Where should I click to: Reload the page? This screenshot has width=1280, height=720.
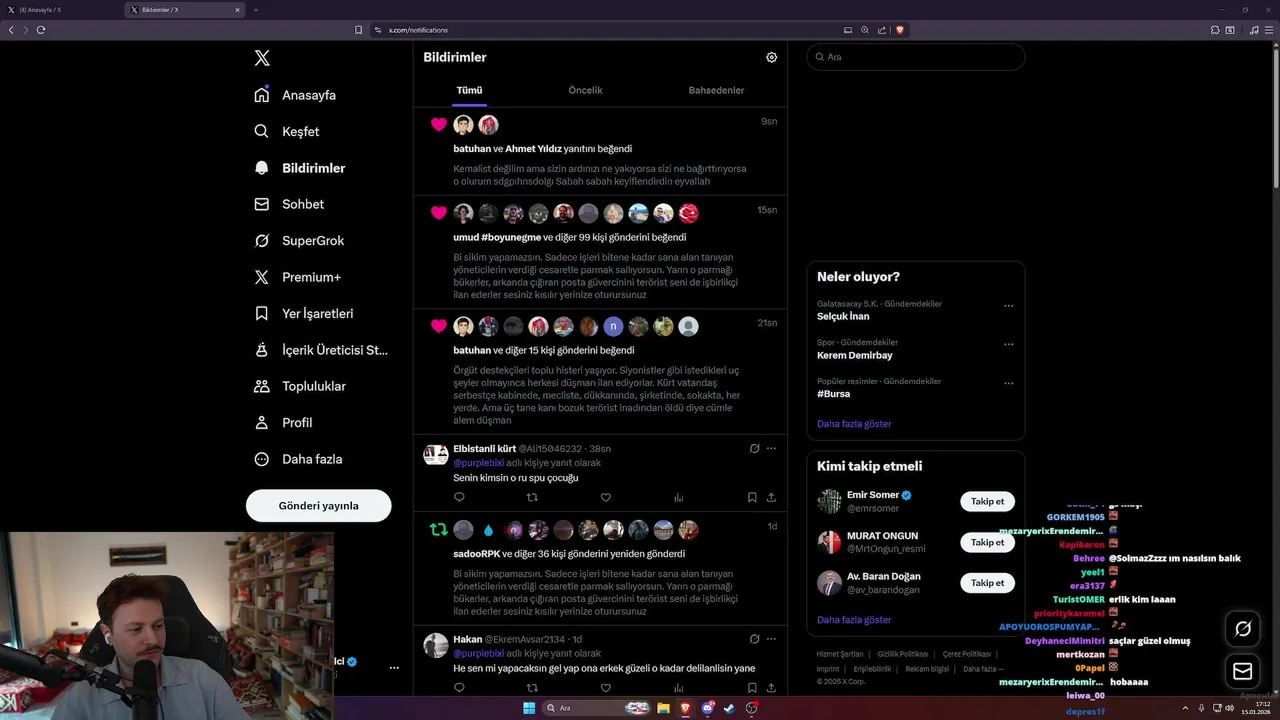[x=41, y=30]
